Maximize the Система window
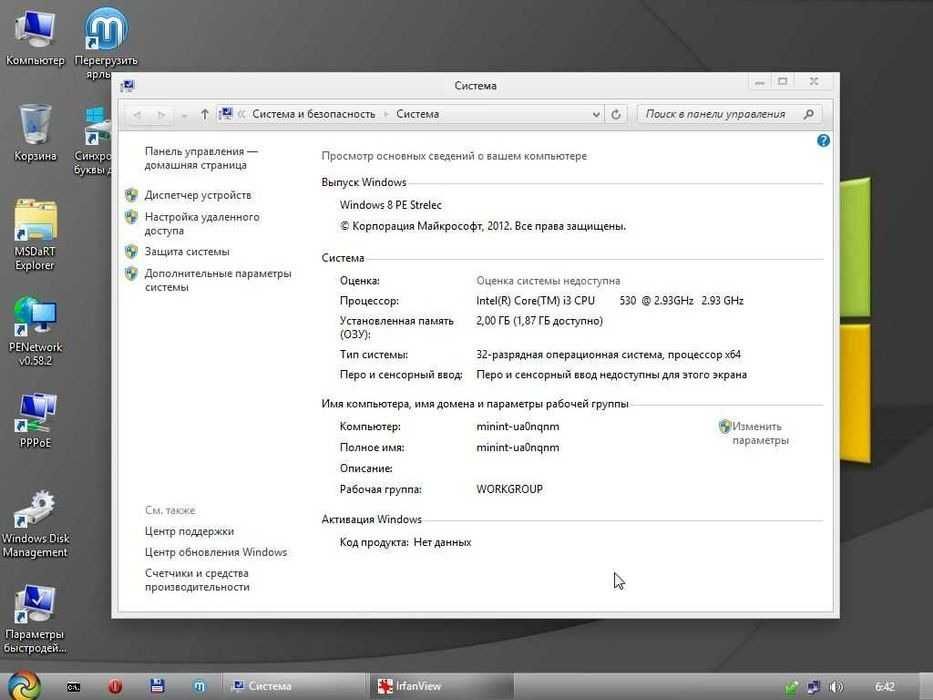The height and width of the screenshot is (700, 933). (782, 82)
